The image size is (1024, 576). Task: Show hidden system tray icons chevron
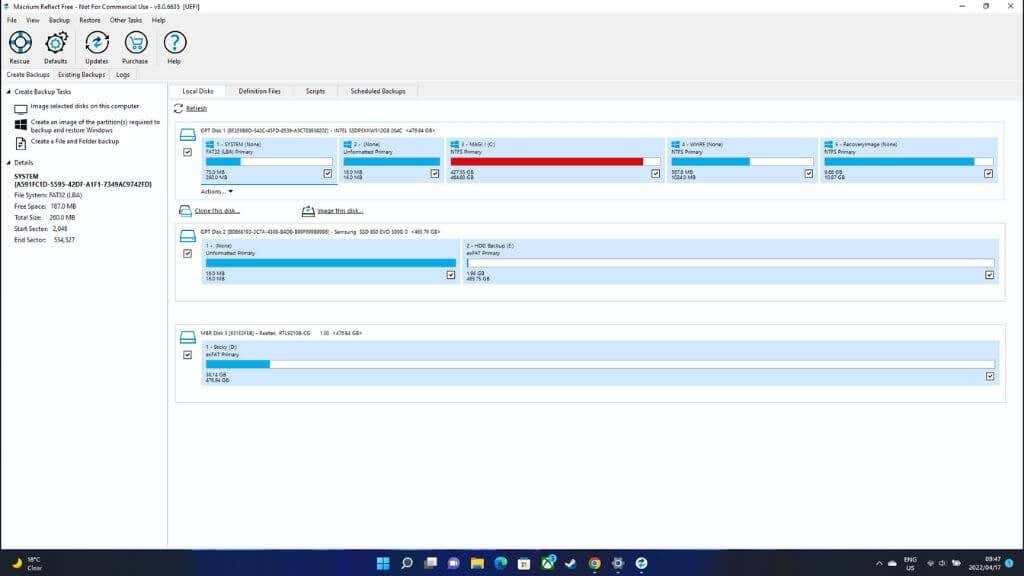[879, 563]
